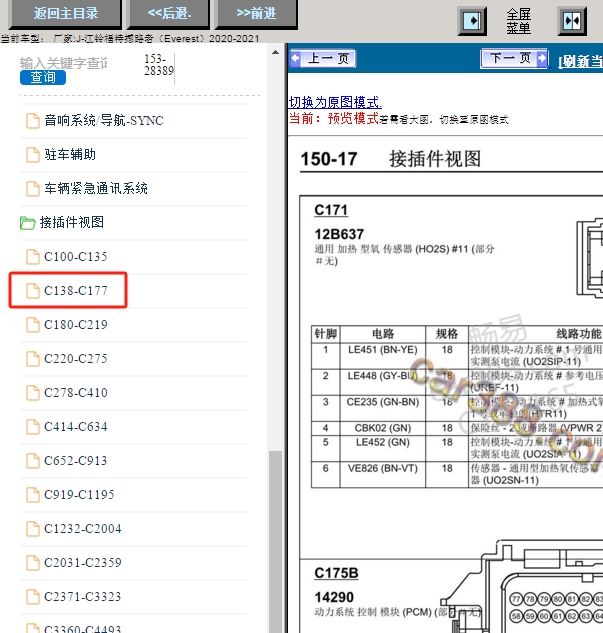Go to previous page with 上一页
The width and height of the screenshot is (603, 633).
323,59
